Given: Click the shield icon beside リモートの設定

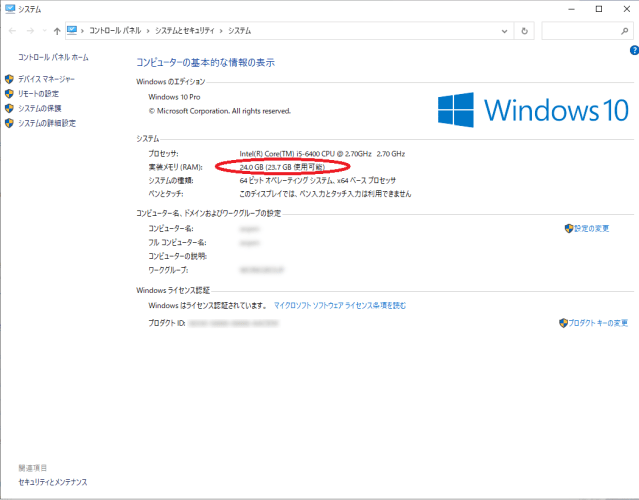Looking at the screenshot, I should coord(9,94).
